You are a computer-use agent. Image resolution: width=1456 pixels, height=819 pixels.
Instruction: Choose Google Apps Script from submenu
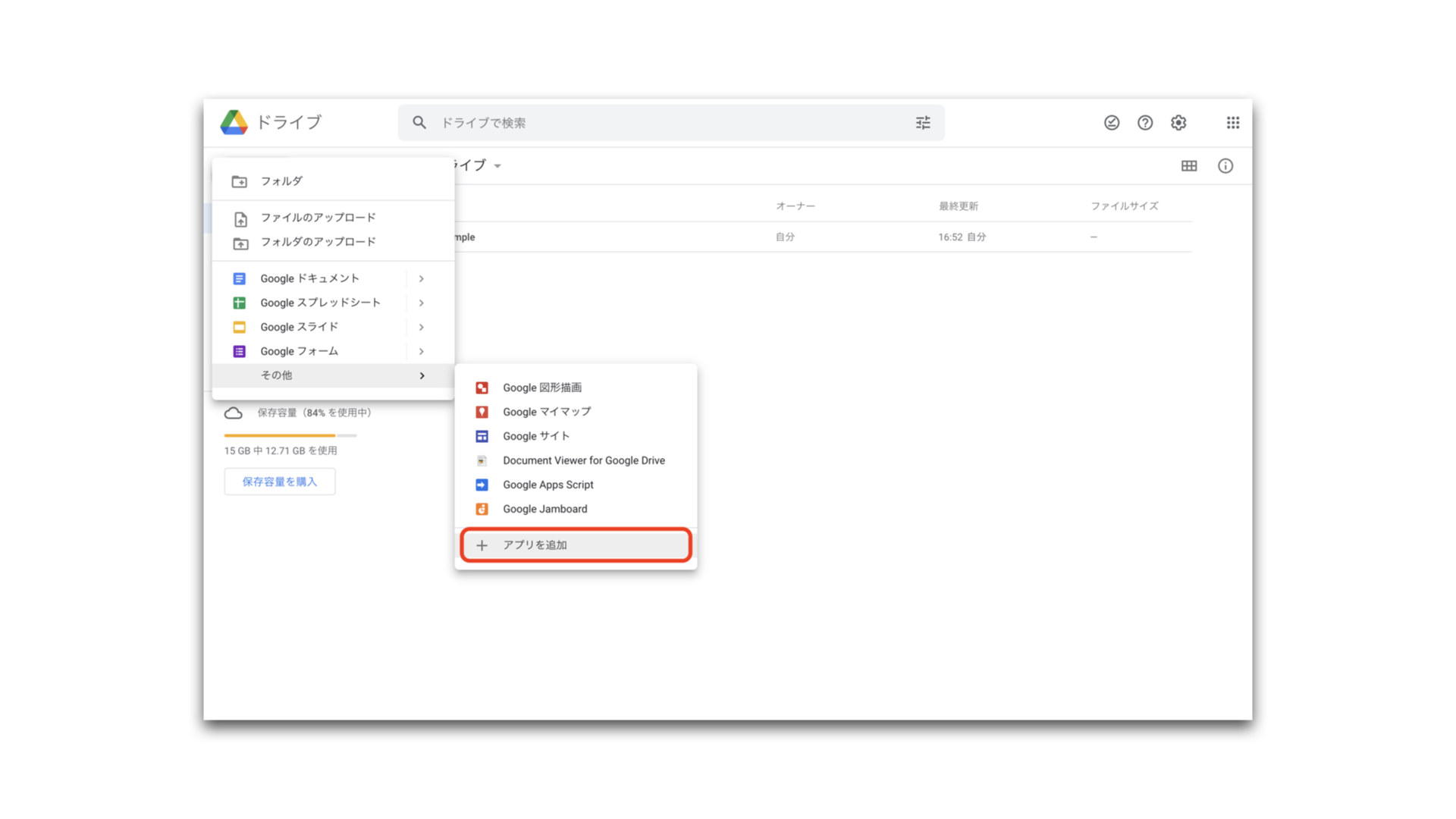576,485
